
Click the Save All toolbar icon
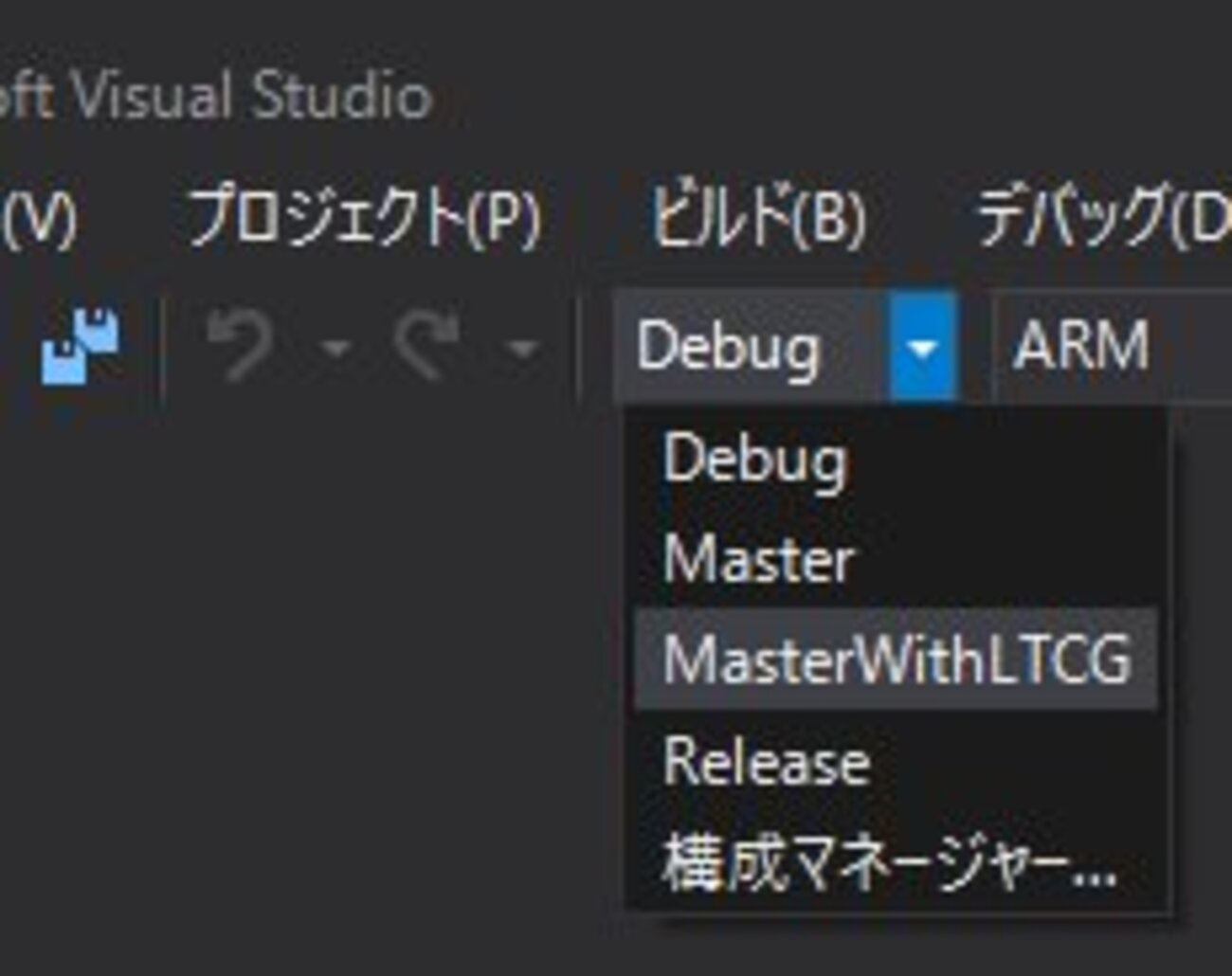click(x=81, y=346)
